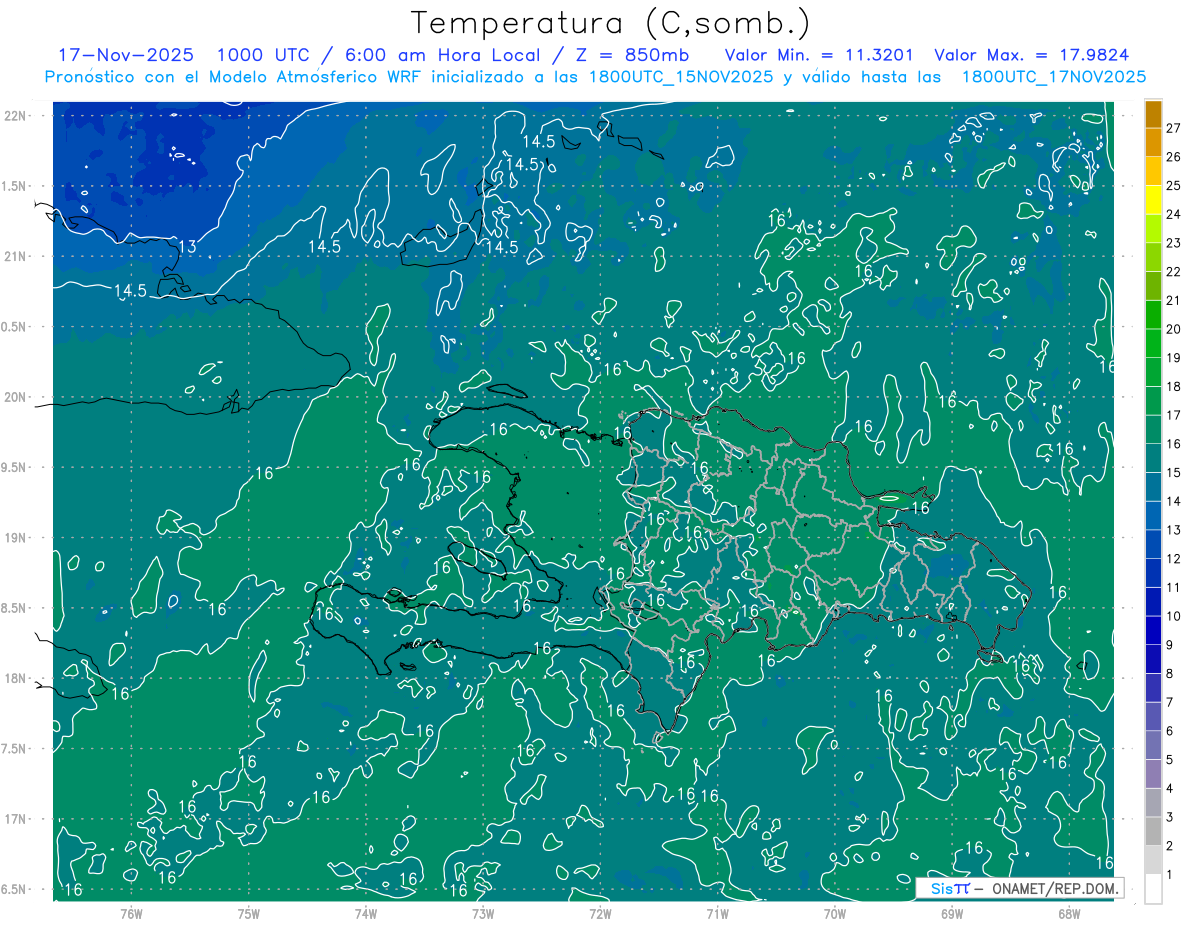Click the legend number '11'
1200x927 pixels.
(x=1173, y=587)
